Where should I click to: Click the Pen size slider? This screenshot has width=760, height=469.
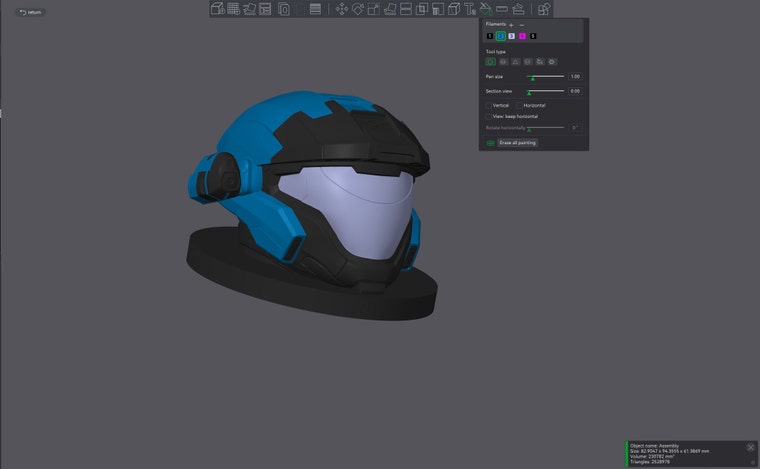[546, 77]
